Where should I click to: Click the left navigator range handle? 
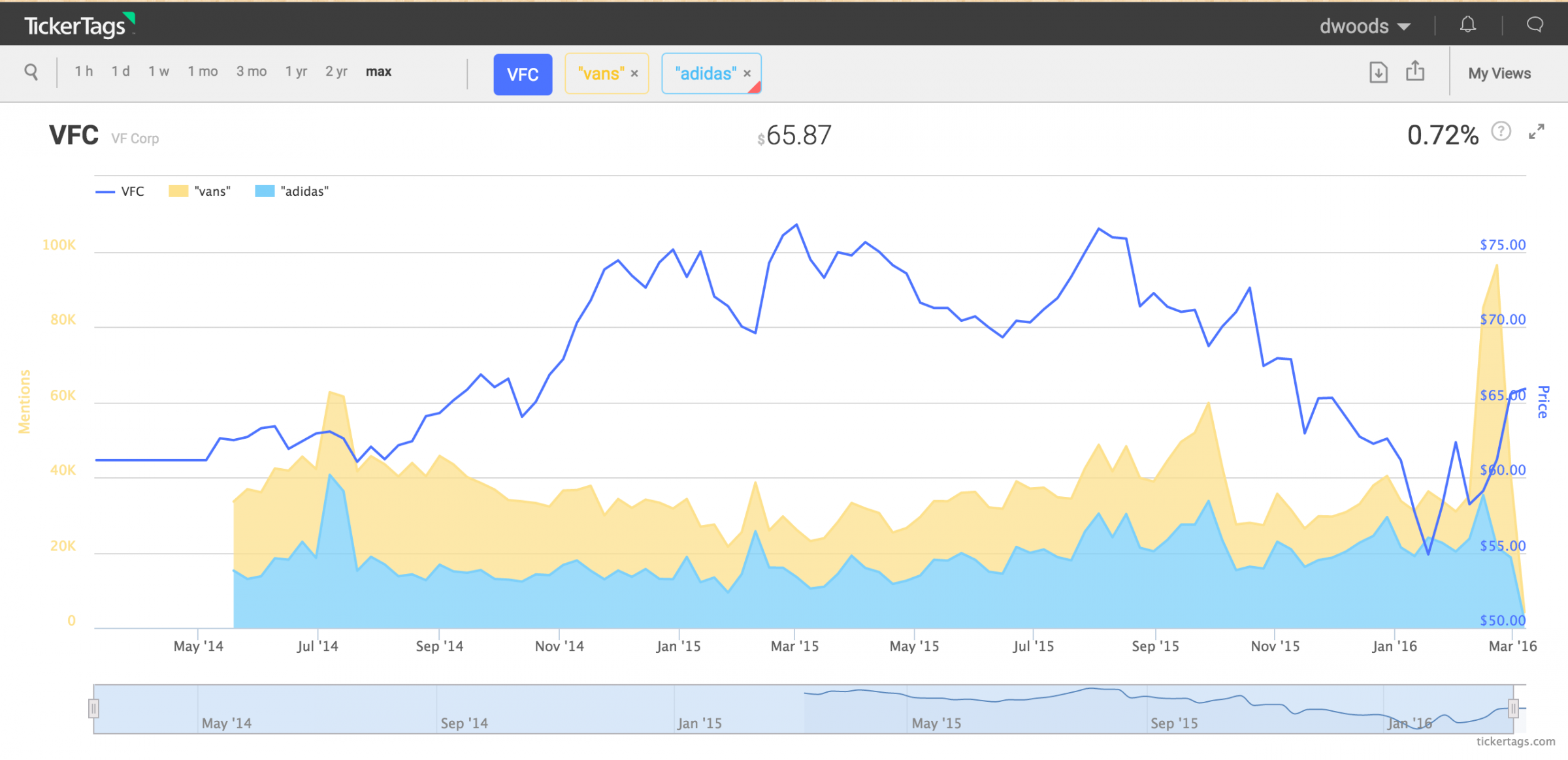[94, 708]
